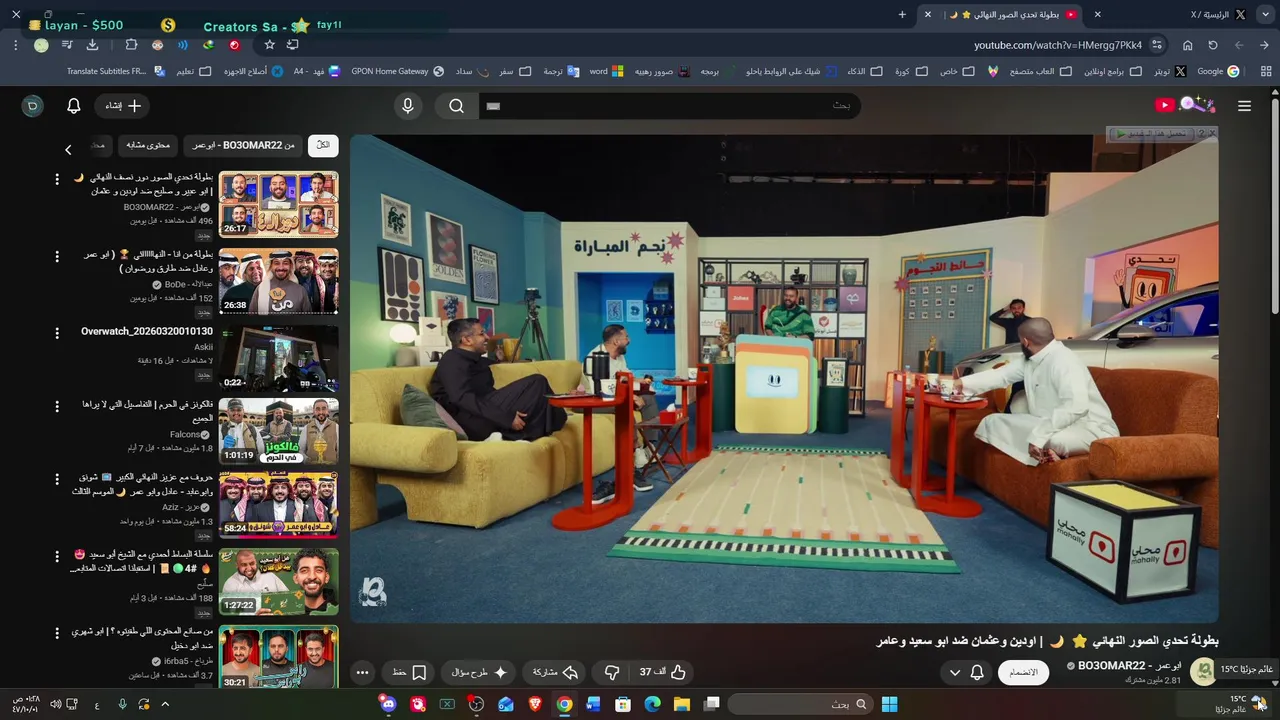Viewport: 1280px width, 720px height.
Task: Open options menu for Overwatch_20260320010130 video
Action: (x=57, y=331)
